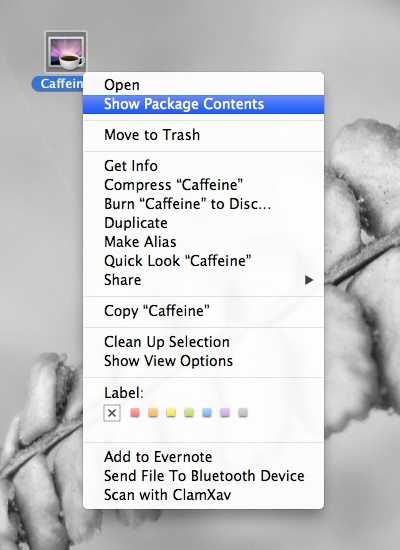The height and width of the screenshot is (550, 400).
Task: Apply the blue label color
Action: (x=207, y=412)
